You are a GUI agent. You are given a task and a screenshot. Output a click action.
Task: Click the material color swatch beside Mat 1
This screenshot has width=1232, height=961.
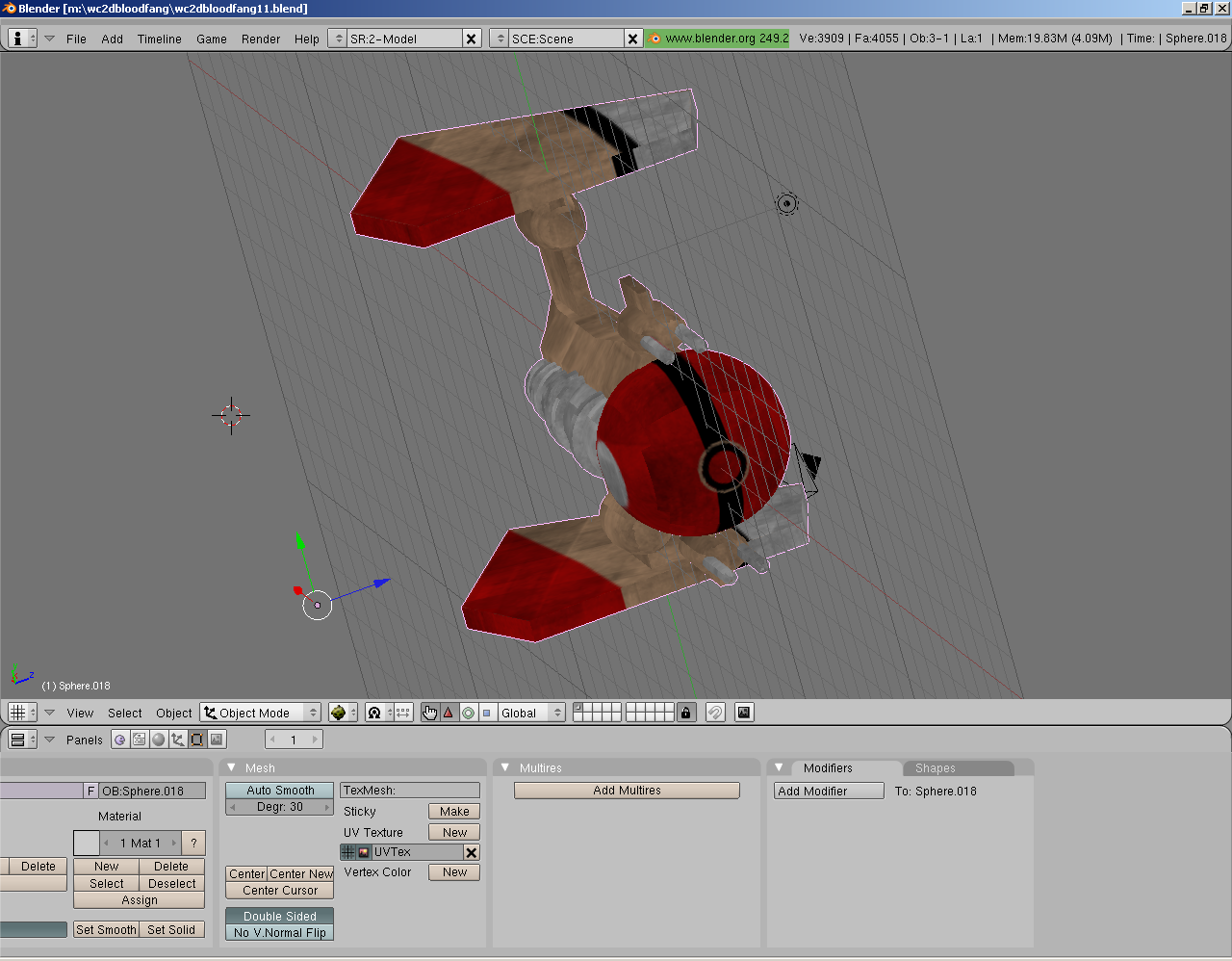[87, 844]
